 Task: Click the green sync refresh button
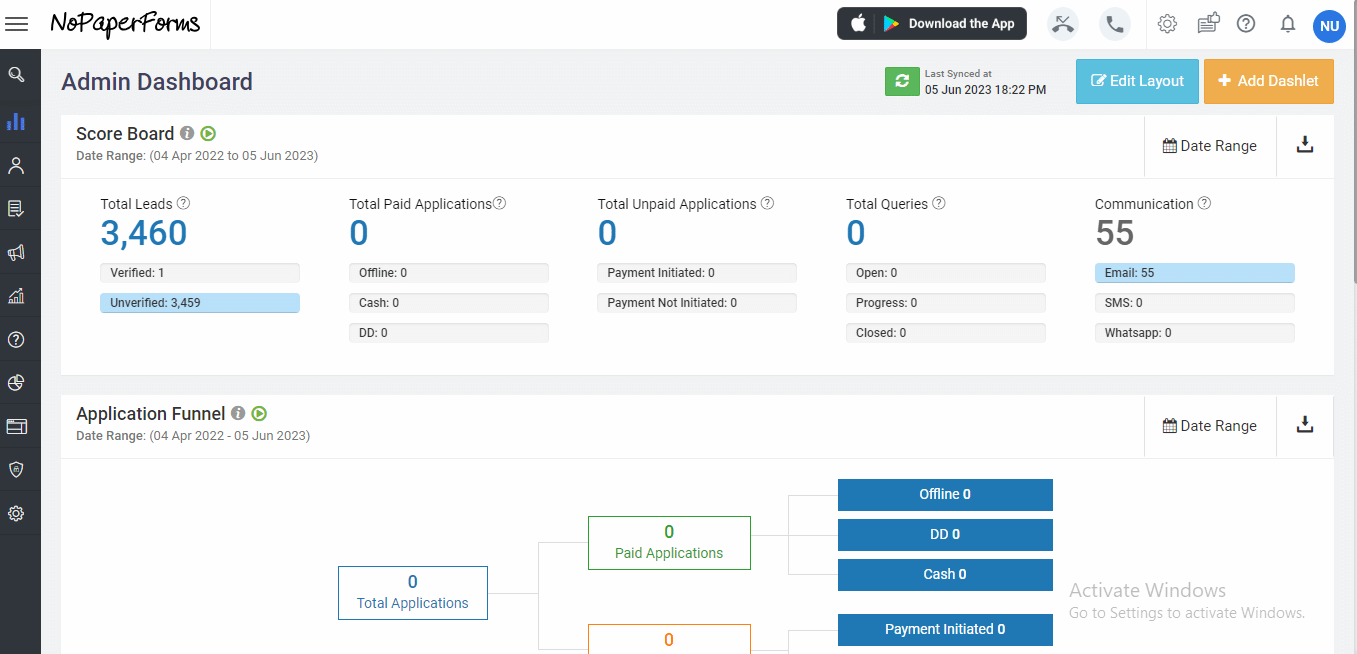pos(902,81)
